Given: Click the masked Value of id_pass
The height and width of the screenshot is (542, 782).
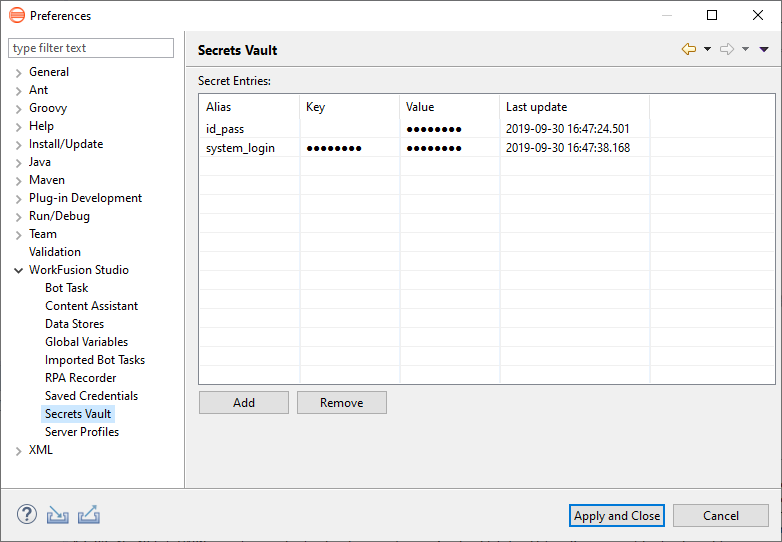Looking at the screenshot, I should pyautogui.click(x=434, y=129).
